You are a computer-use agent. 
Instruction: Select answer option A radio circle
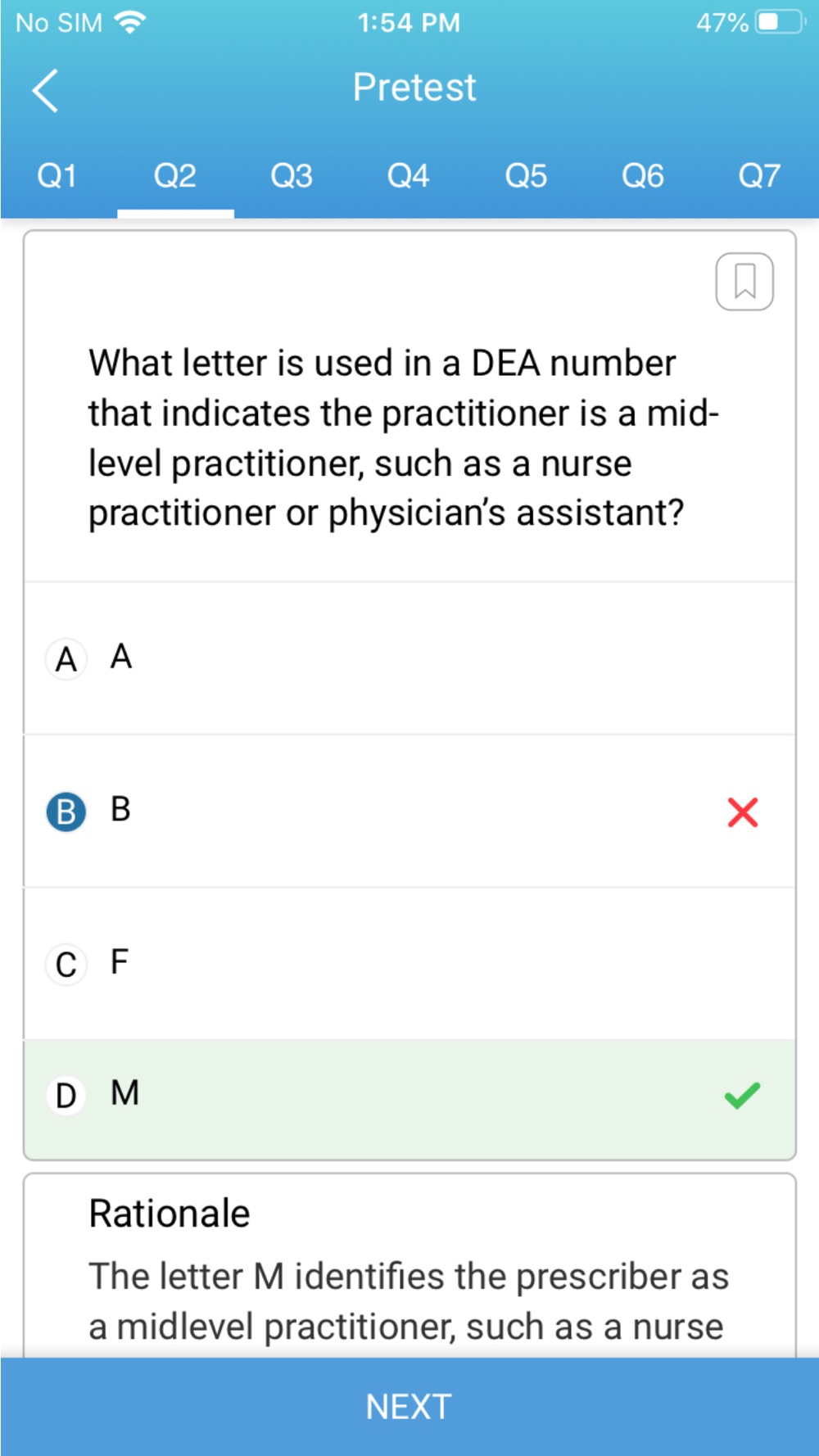(66, 659)
